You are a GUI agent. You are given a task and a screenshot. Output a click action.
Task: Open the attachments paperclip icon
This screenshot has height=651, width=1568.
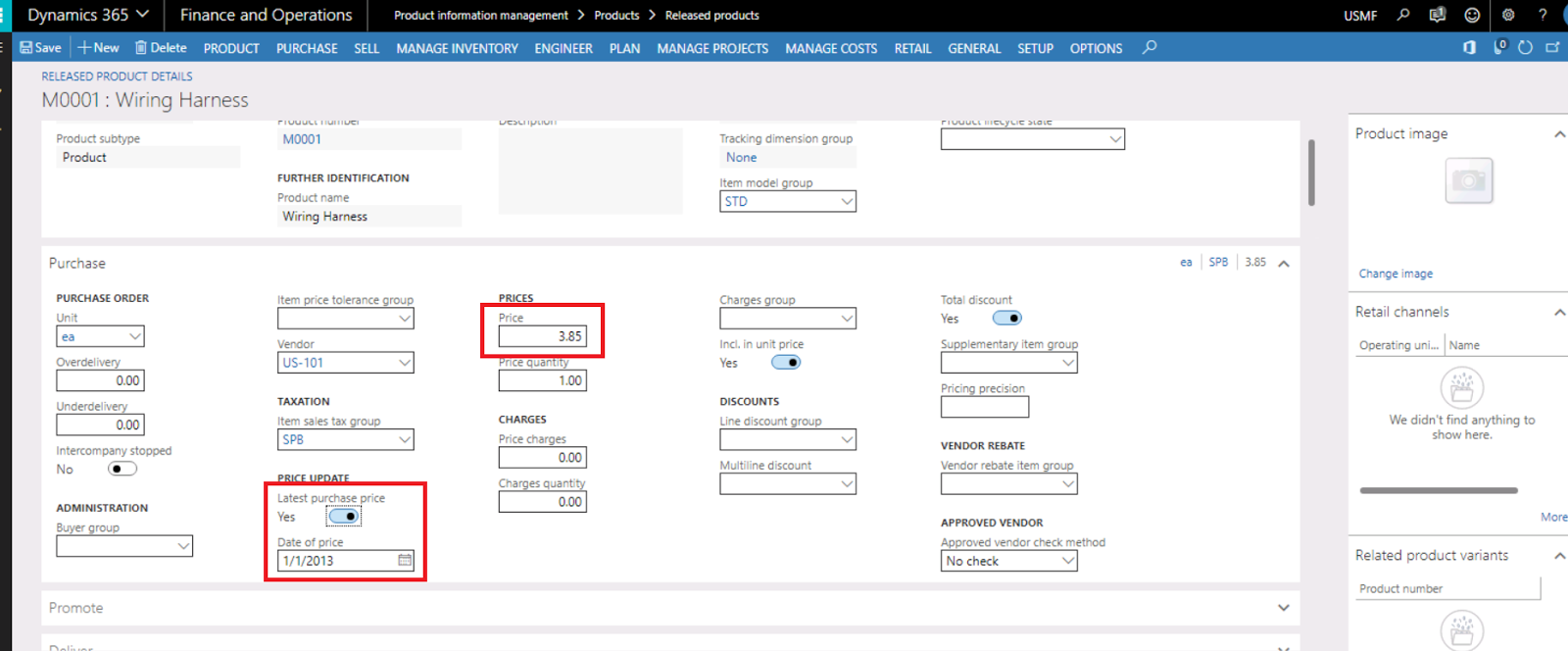point(1499,47)
